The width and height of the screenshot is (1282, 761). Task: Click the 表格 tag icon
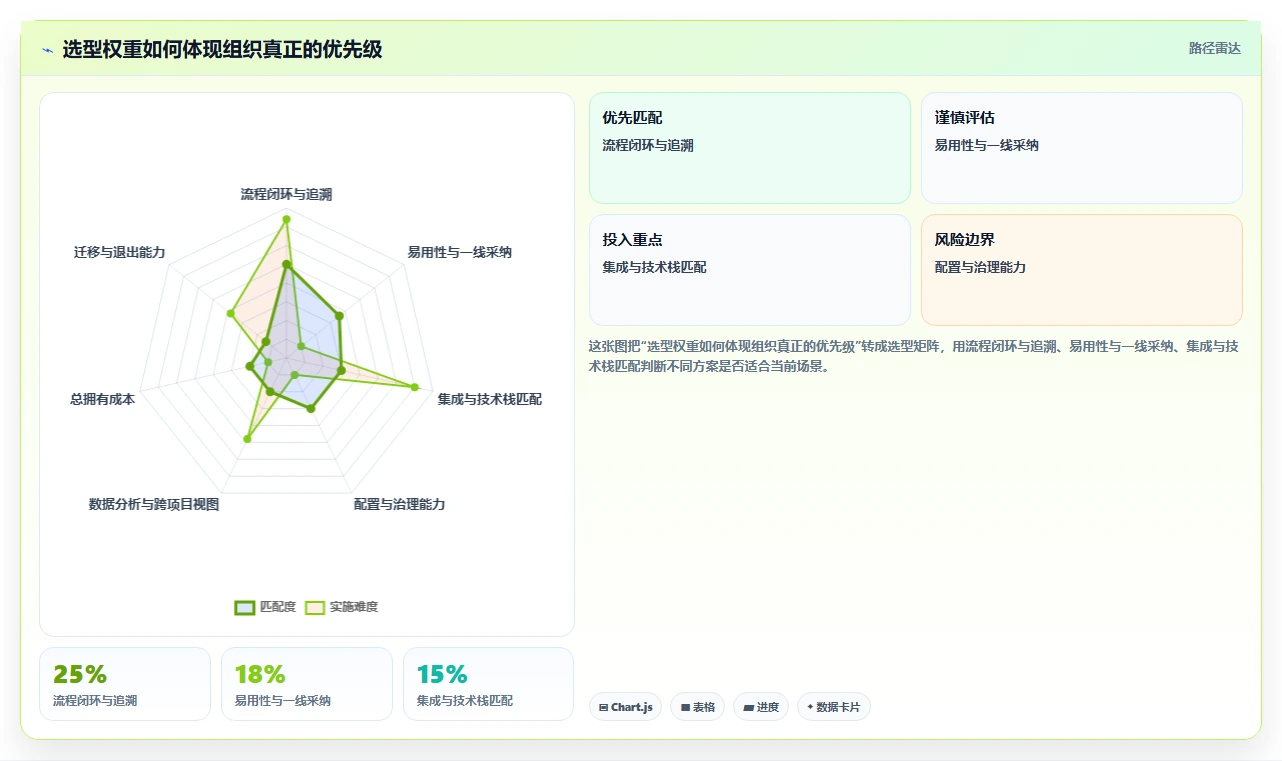coord(685,707)
